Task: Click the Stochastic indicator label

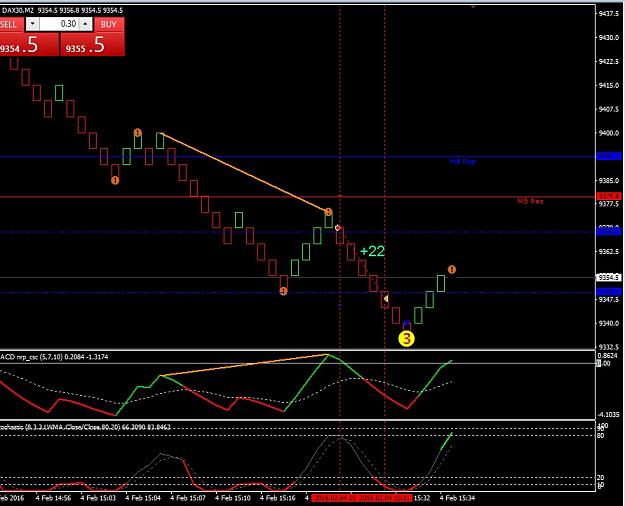Action: tap(85, 427)
